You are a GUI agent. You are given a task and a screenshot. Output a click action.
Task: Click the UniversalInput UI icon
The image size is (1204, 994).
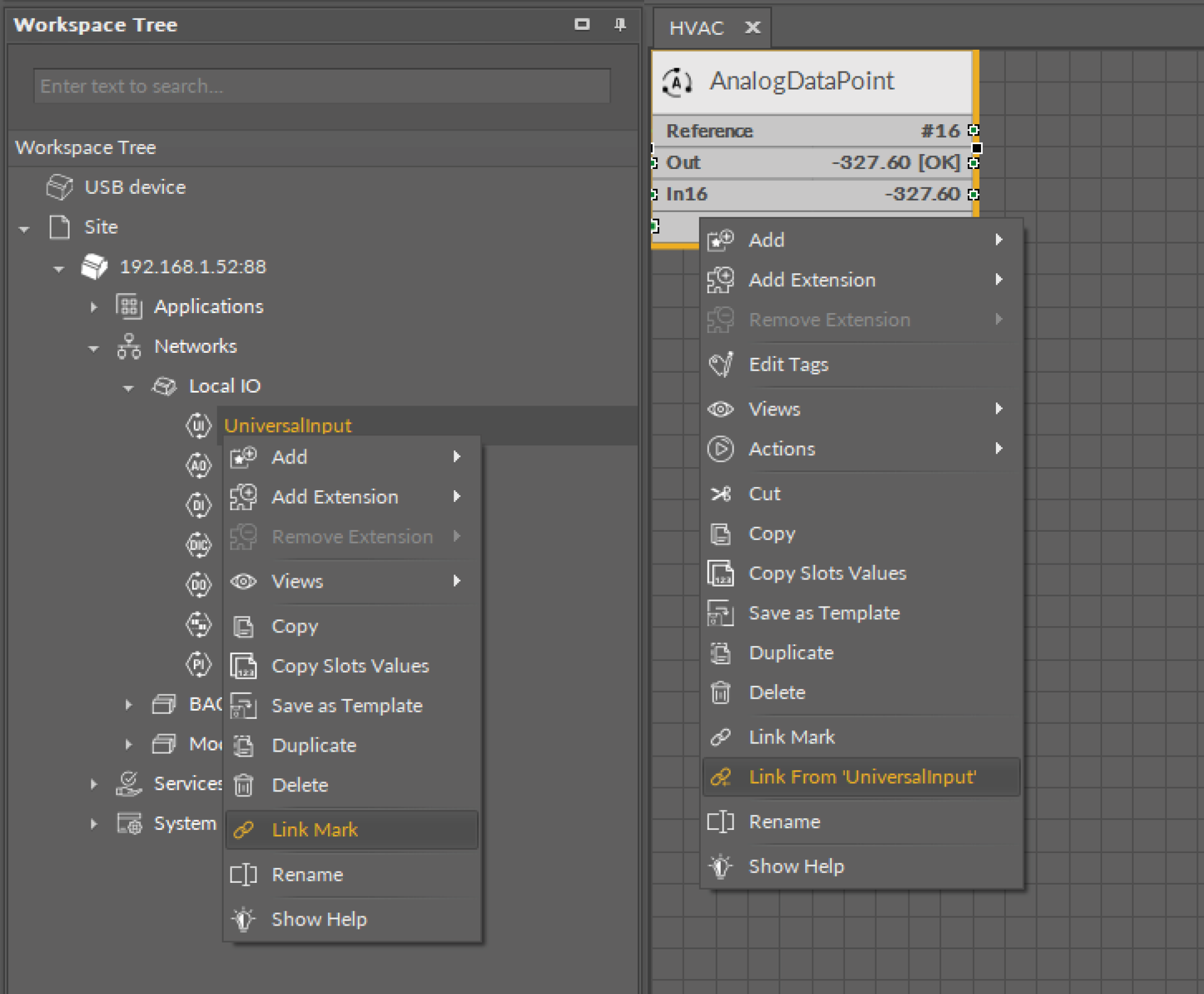click(199, 426)
